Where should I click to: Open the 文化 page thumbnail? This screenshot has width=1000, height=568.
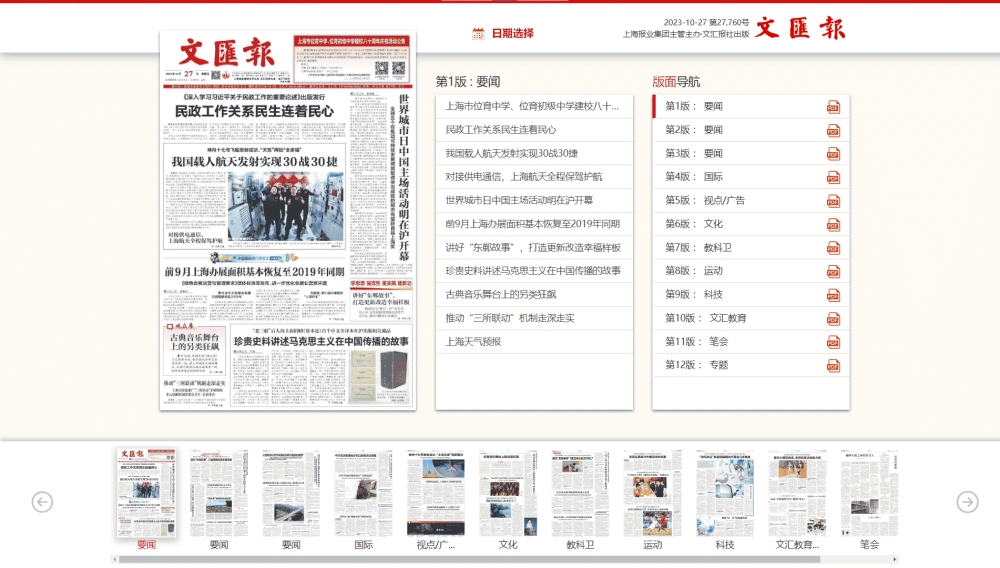508,492
